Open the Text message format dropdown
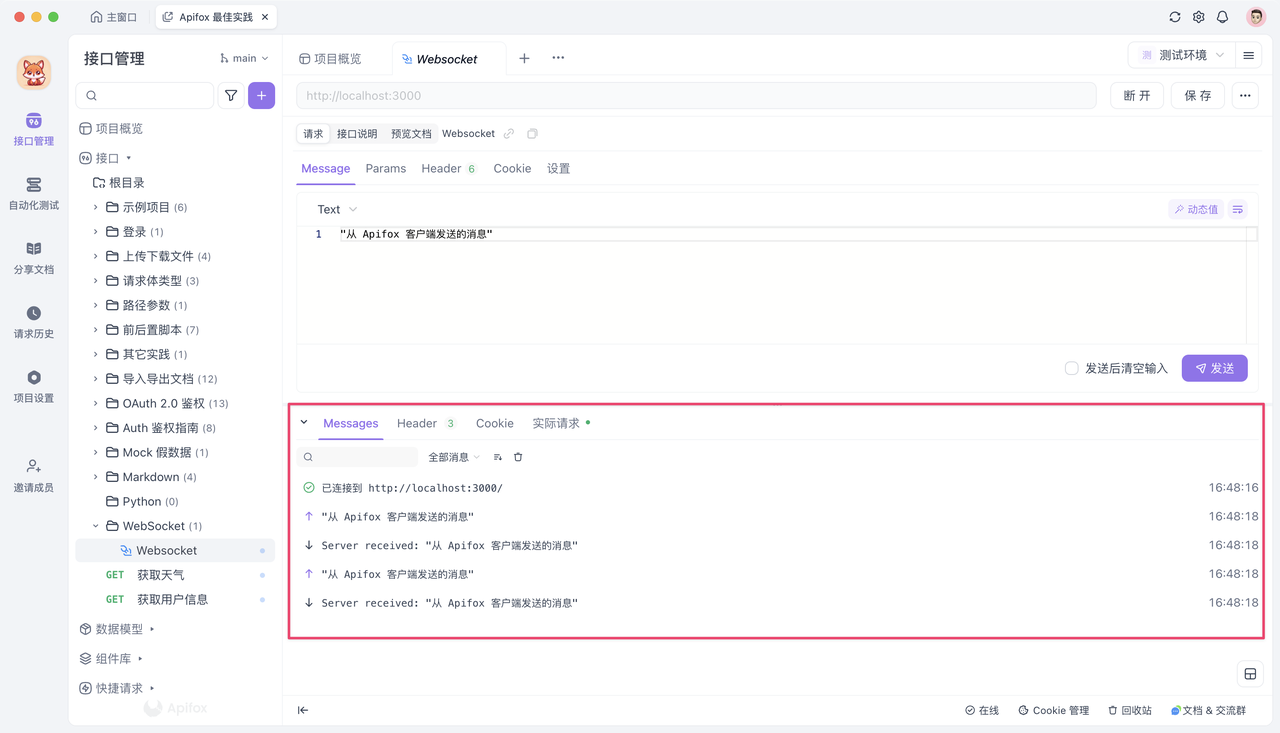The width and height of the screenshot is (1280, 733). 337,209
